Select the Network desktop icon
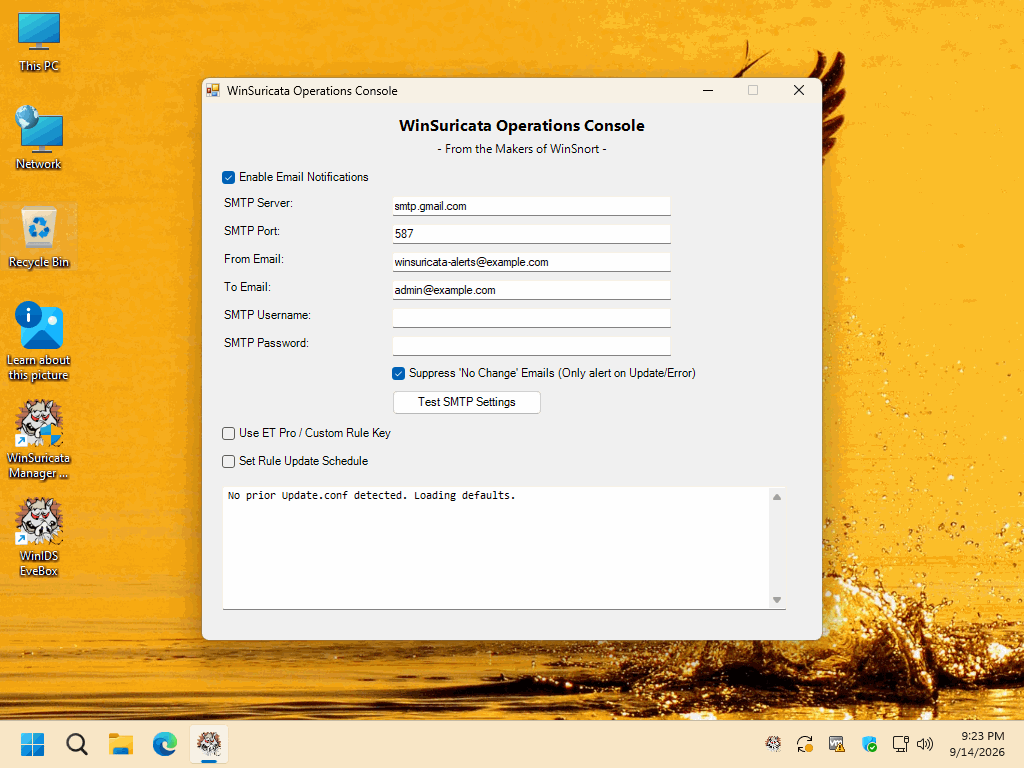The width and height of the screenshot is (1024, 768). point(39,138)
